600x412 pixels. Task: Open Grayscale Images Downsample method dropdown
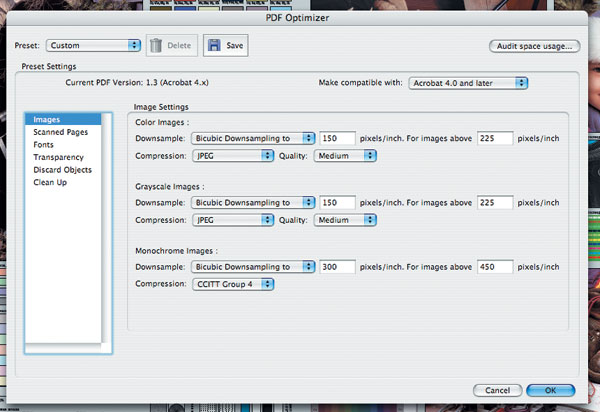[x=253, y=202]
